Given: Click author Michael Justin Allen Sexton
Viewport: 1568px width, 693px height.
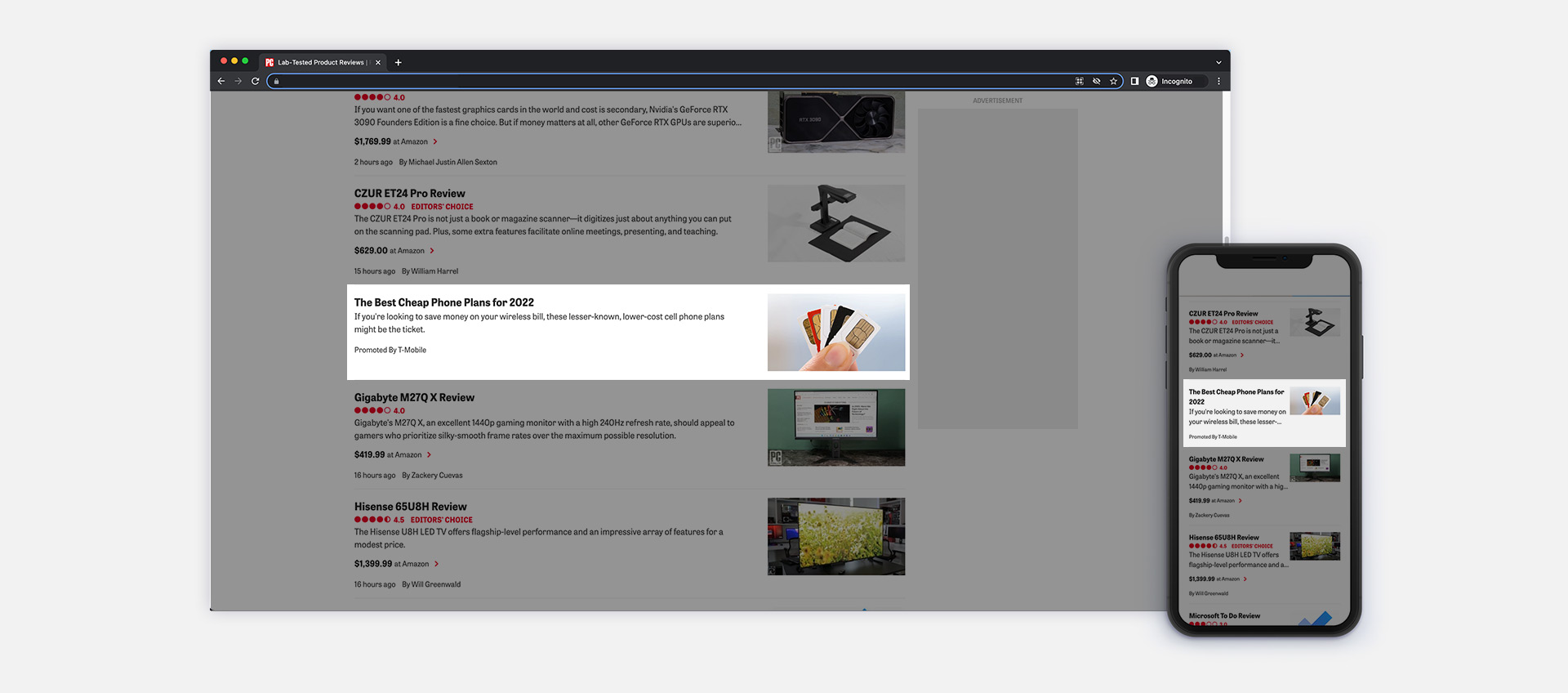Looking at the screenshot, I should 452,162.
